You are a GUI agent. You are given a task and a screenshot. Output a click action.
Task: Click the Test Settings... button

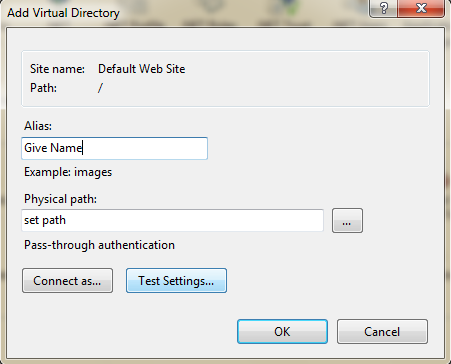(x=176, y=281)
